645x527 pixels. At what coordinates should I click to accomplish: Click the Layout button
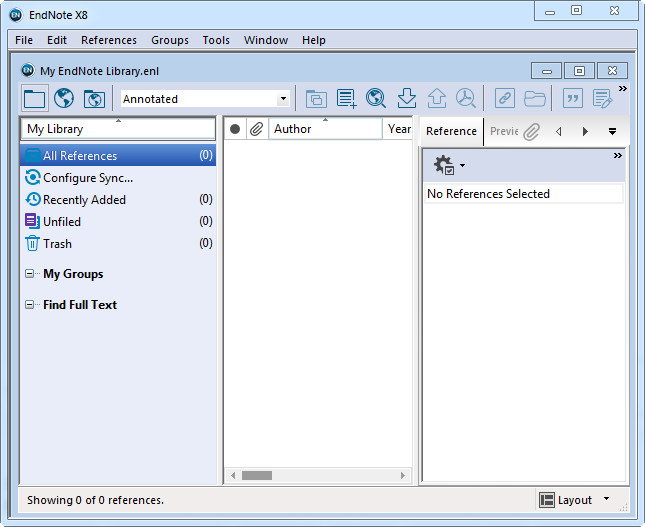pos(575,500)
